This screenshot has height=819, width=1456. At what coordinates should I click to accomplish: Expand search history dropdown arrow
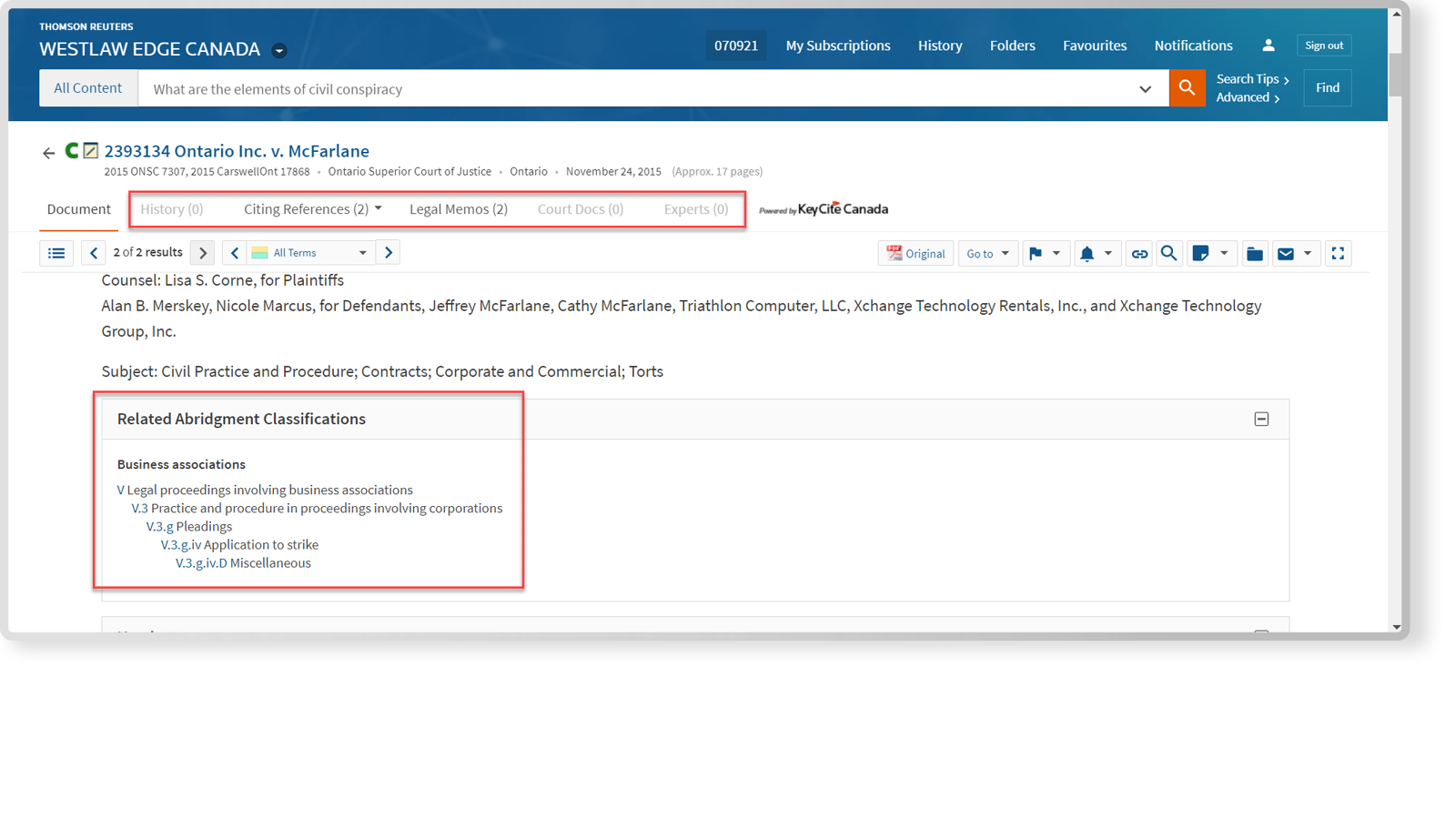(1145, 89)
